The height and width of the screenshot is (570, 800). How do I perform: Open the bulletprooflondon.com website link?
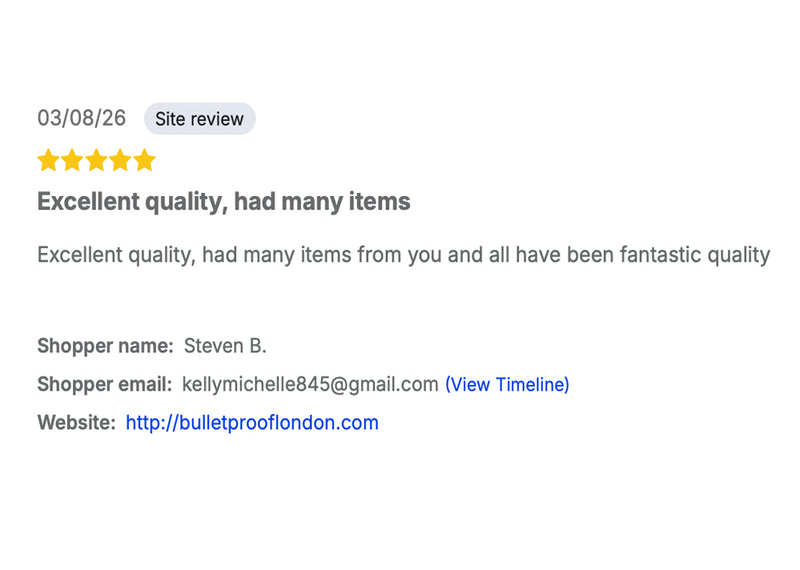pos(252,423)
